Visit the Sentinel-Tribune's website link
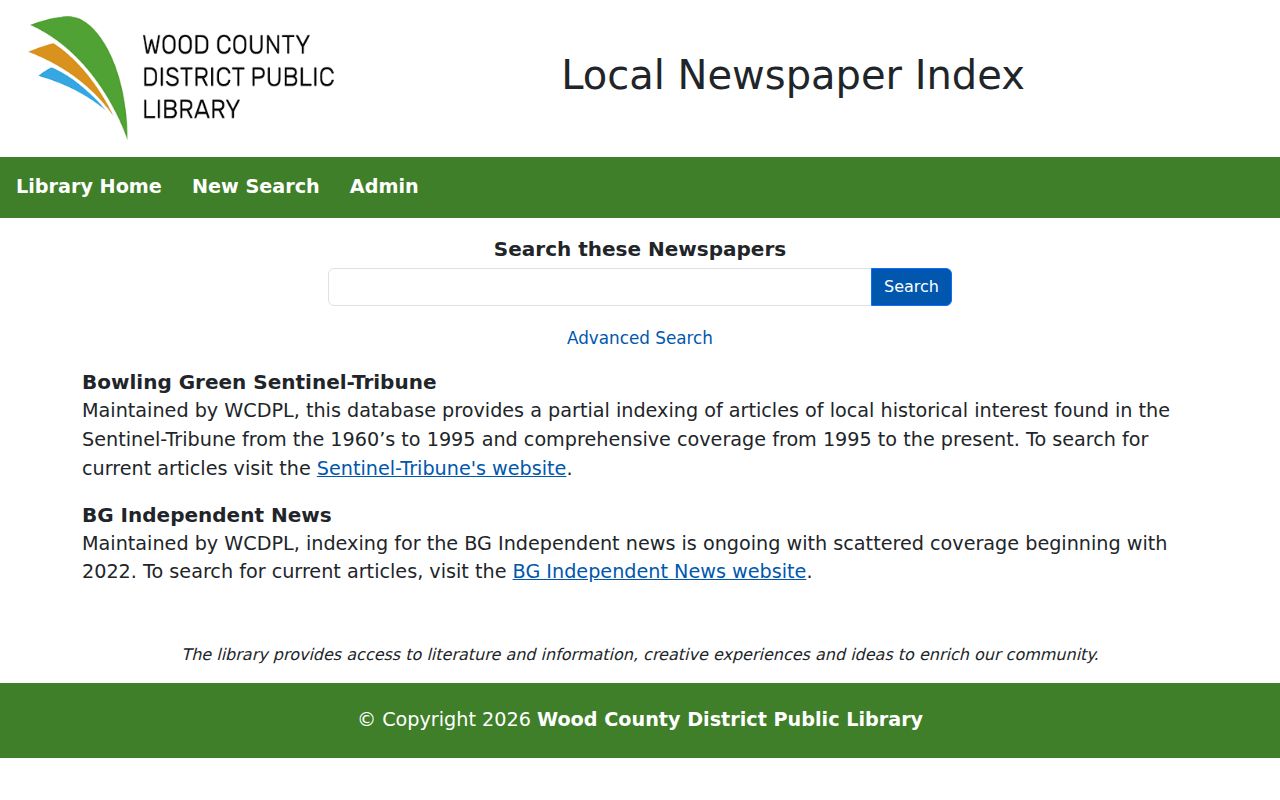This screenshot has height=800, width=1280. click(x=442, y=468)
